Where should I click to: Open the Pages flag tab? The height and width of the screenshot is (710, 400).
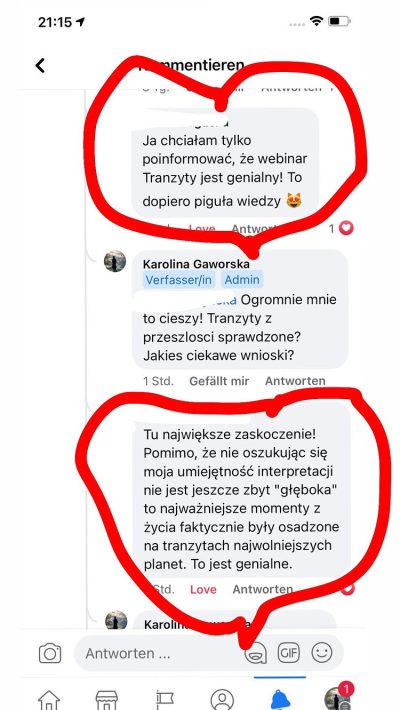click(165, 700)
